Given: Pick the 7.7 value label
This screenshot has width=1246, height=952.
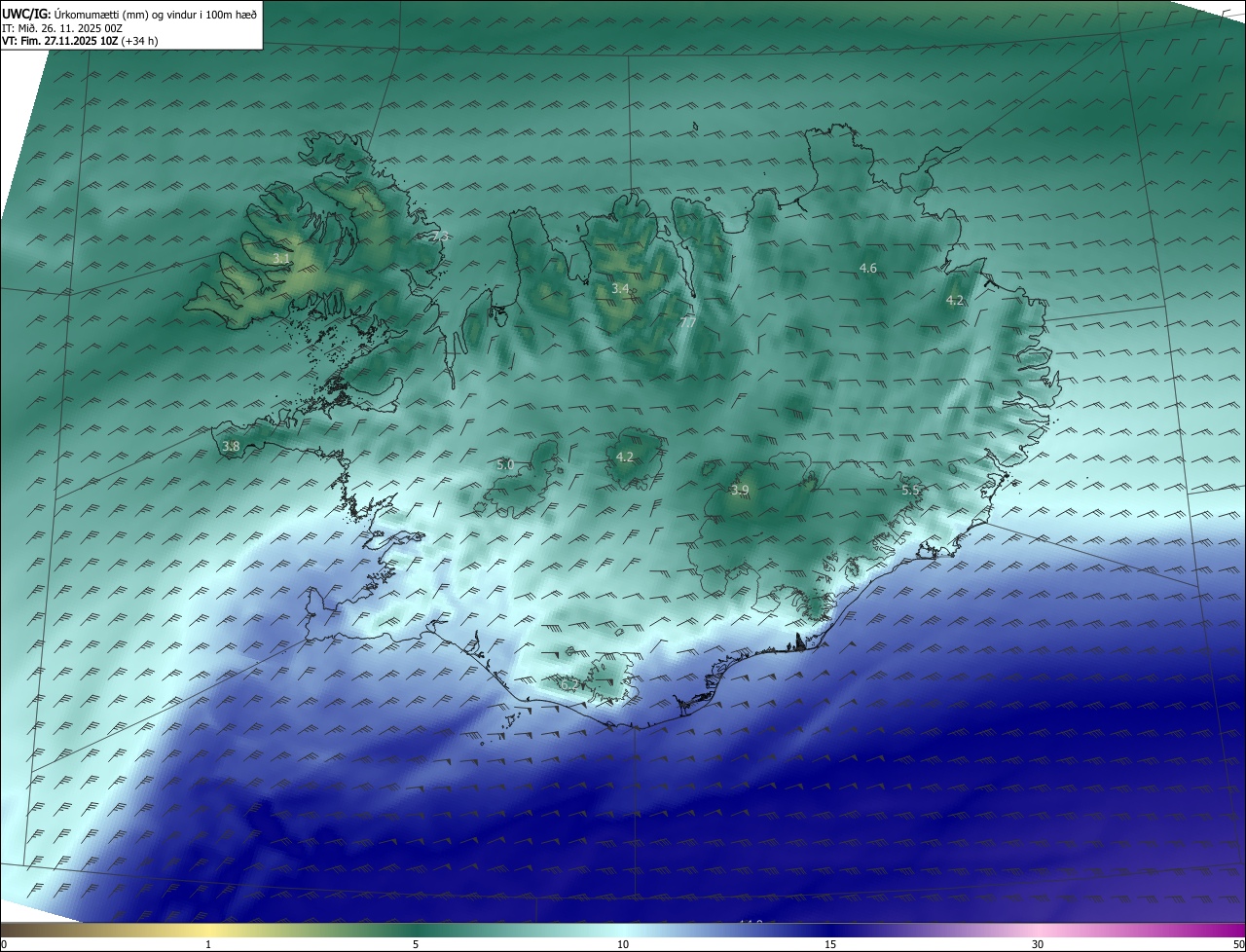Looking at the screenshot, I should [687, 321].
